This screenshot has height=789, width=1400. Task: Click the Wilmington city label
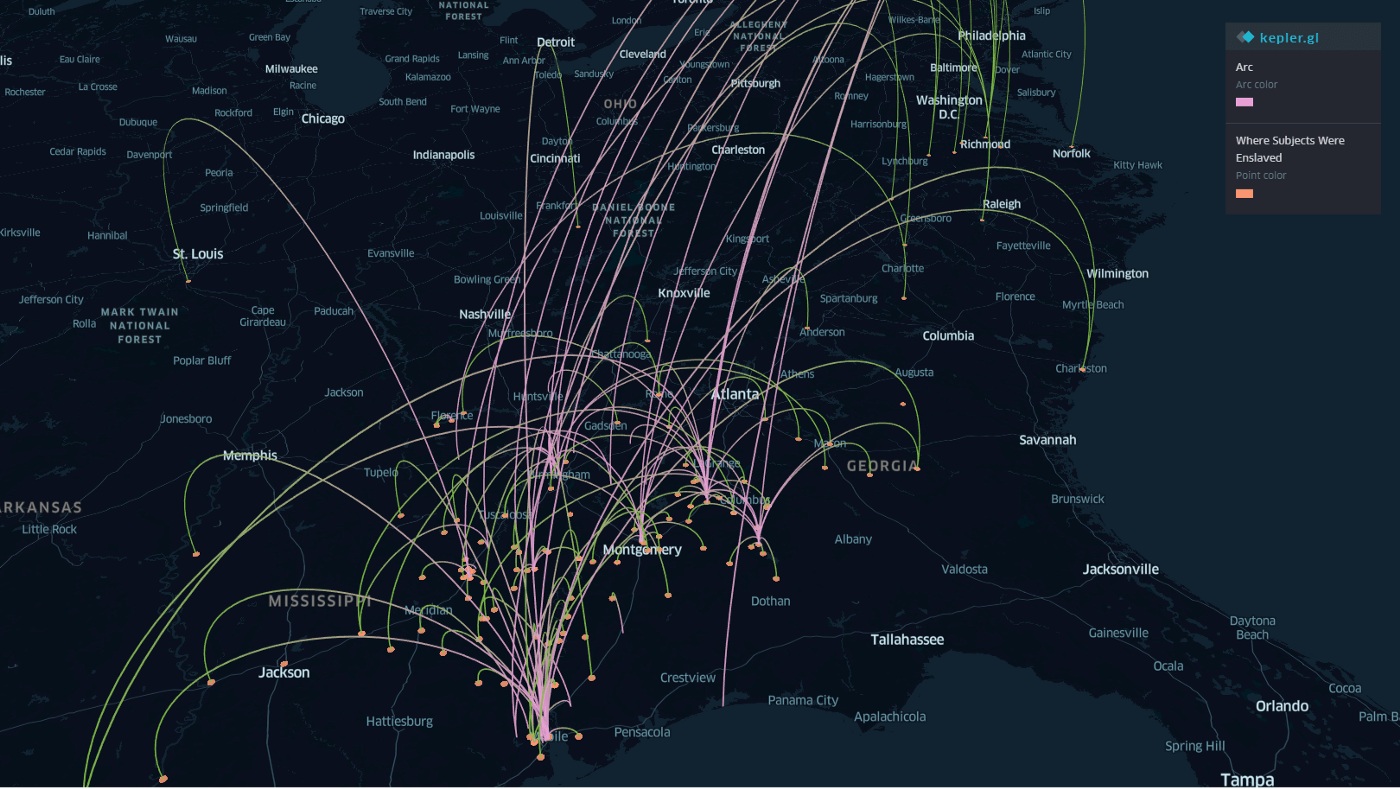tap(1118, 273)
